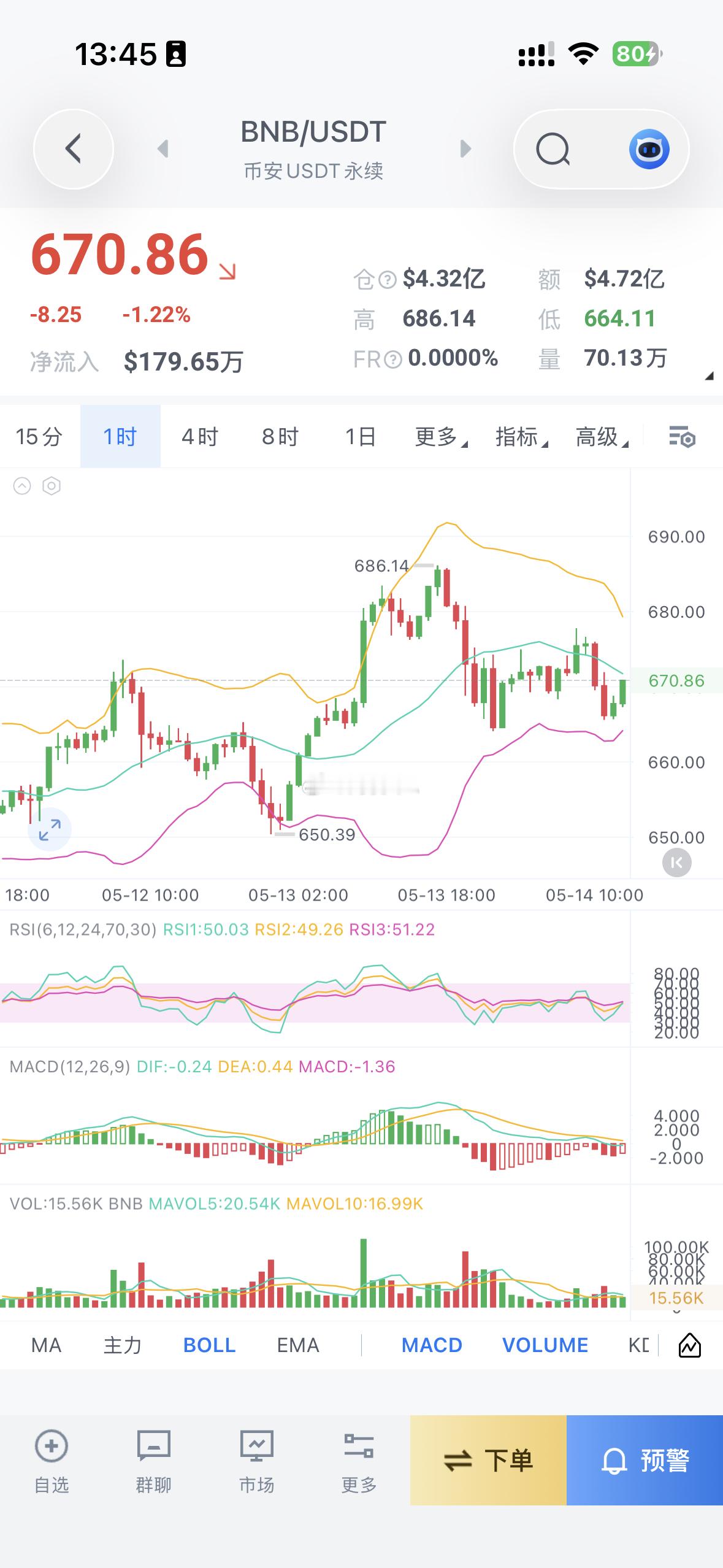
Task: Collapse main chart with up-arrow icon
Action: 22,486
